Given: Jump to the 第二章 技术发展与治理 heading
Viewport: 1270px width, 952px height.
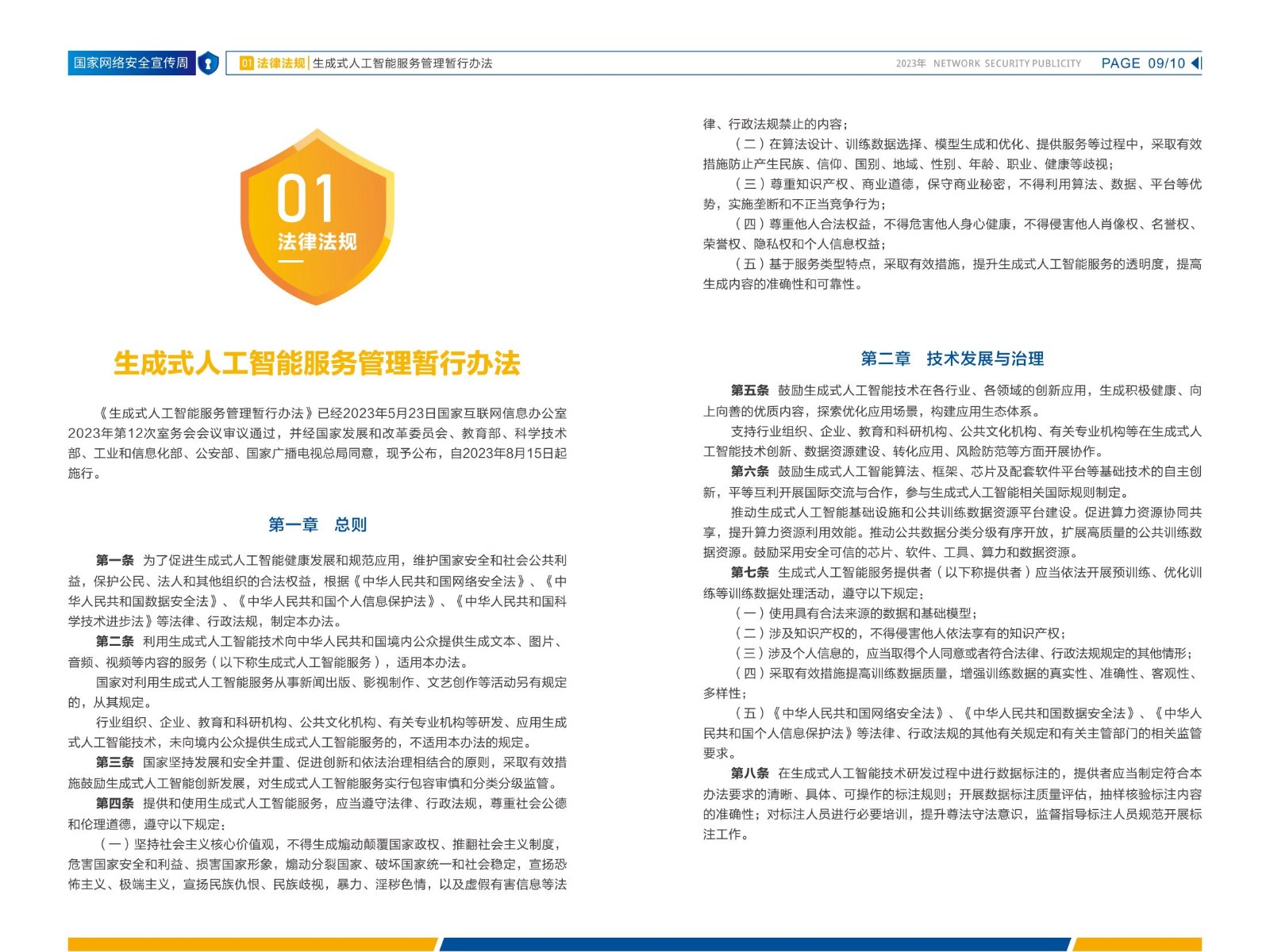Looking at the screenshot, I should pyautogui.click(x=952, y=359).
